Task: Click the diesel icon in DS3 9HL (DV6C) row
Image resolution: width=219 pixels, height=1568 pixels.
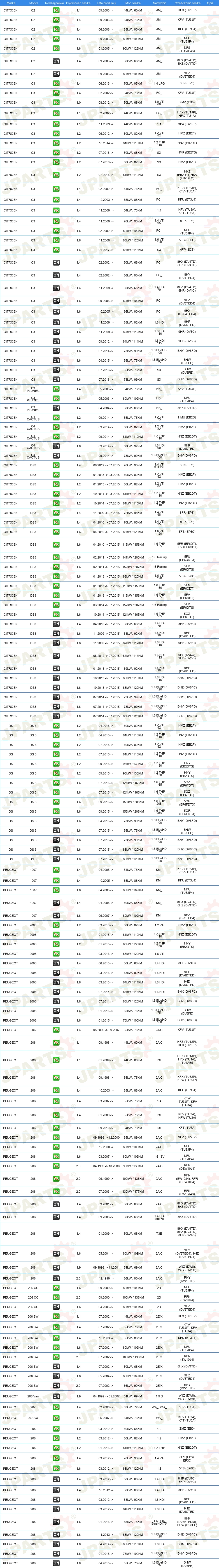Action: (x=56, y=656)
